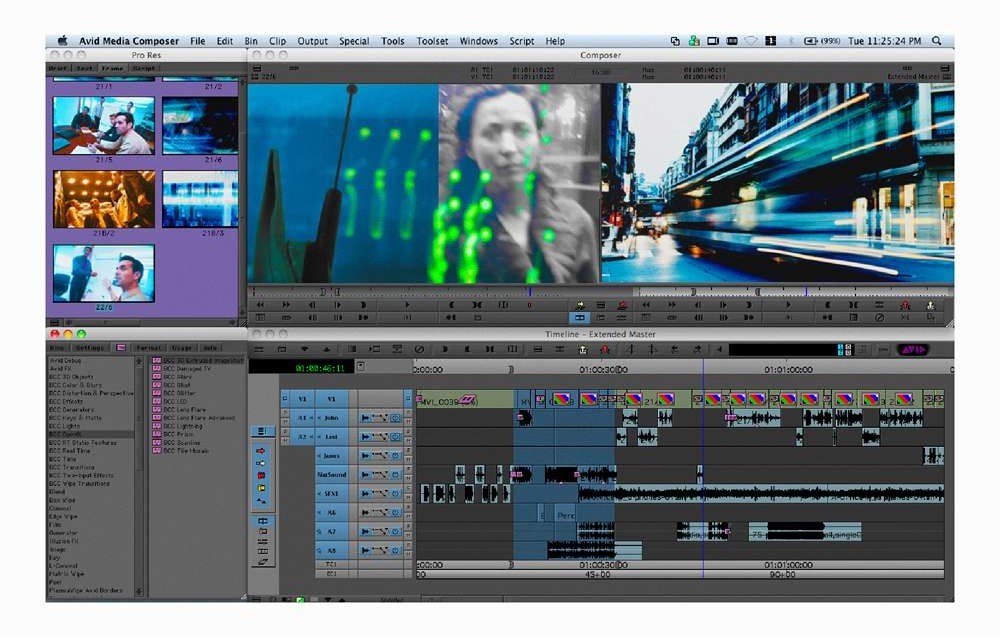
Task: Open the Effects palette tab icon
Action: (x=121, y=348)
